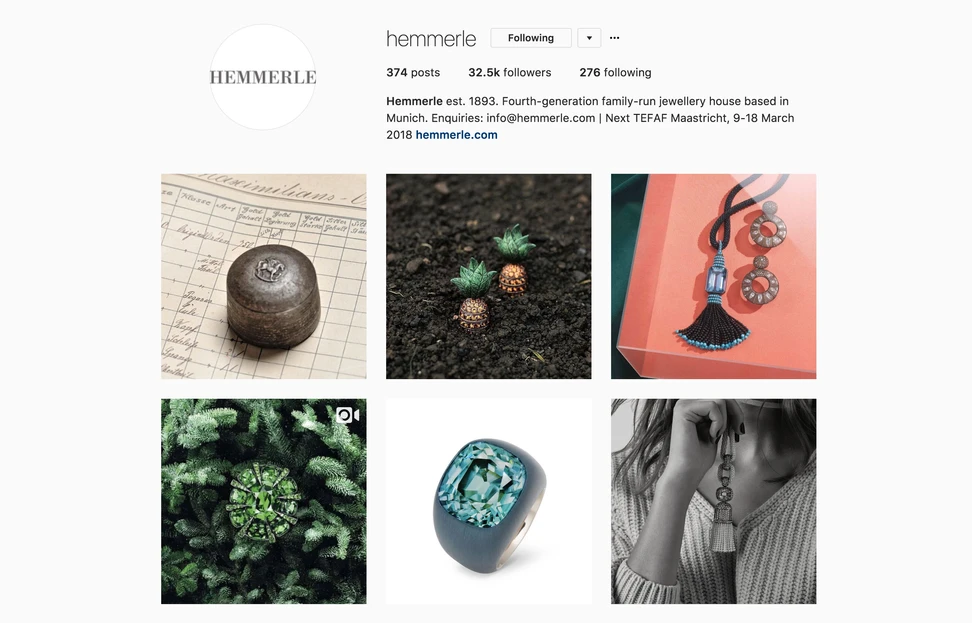
Task: Click the Following button
Action: tap(531, 38)
